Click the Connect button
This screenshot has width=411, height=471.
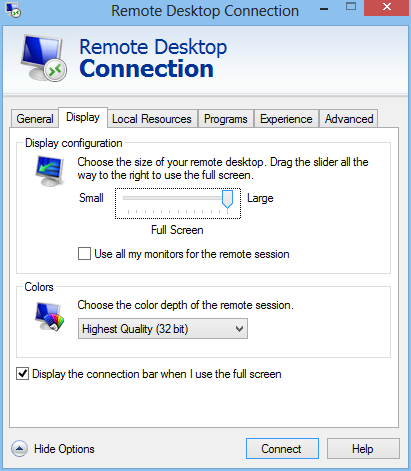point(282,449)
